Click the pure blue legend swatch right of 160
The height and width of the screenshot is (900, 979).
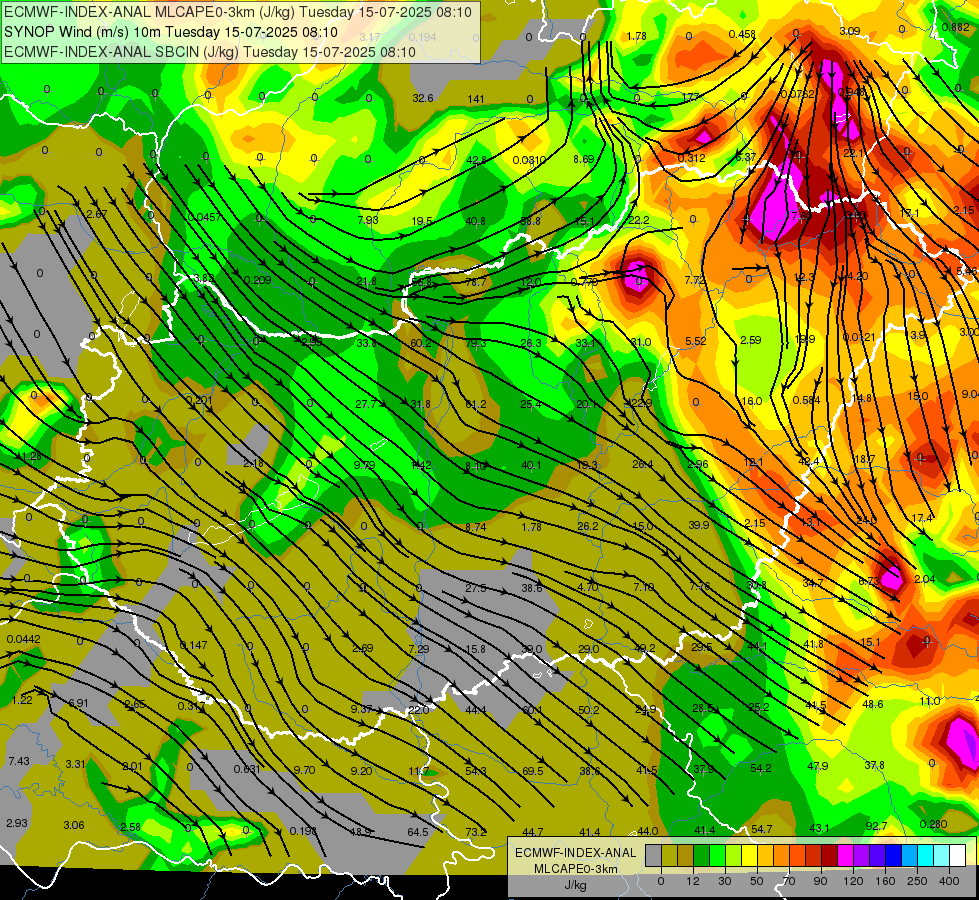[894, 855]
